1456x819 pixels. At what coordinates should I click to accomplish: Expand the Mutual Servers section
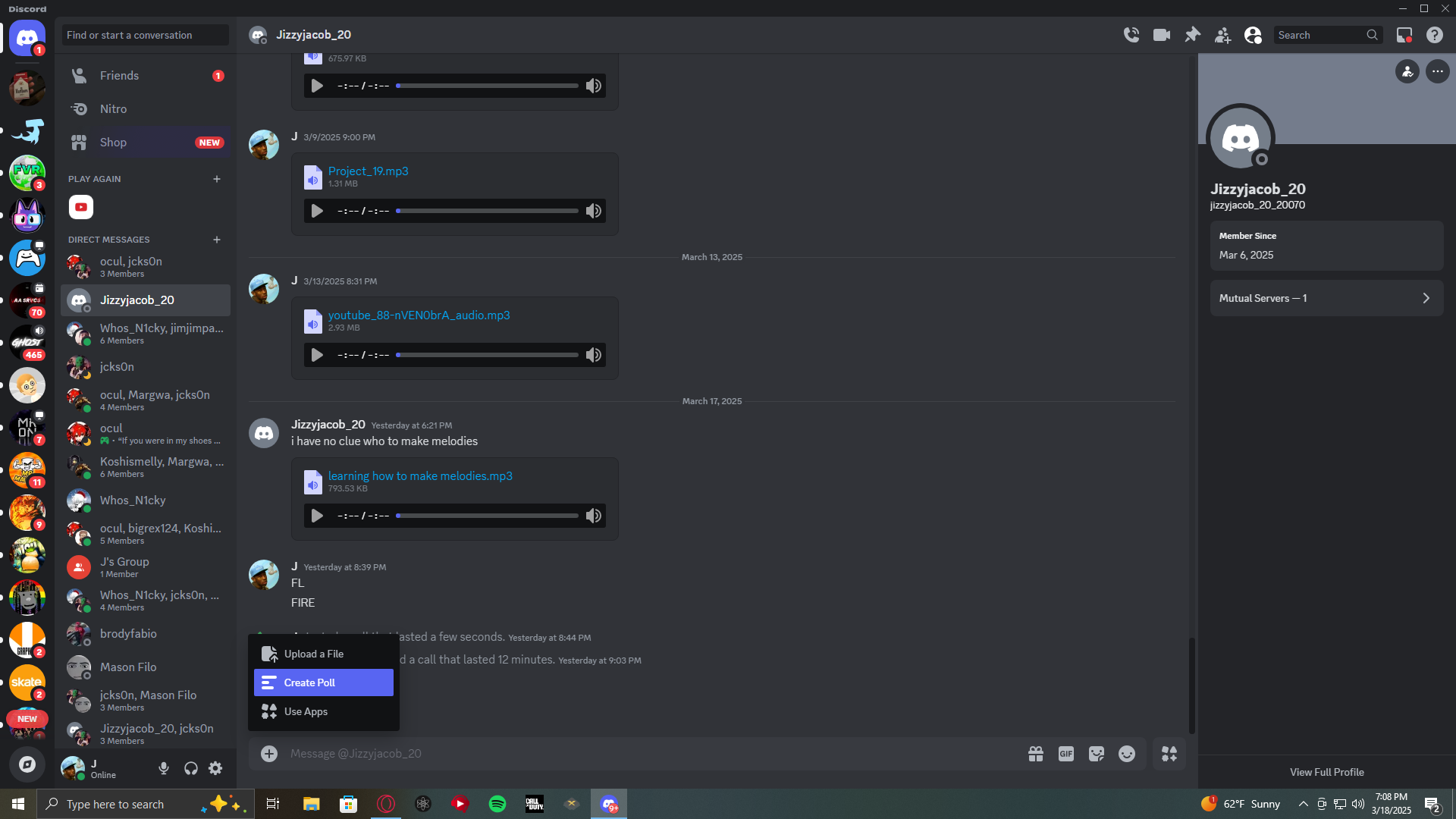[1327, 298]
